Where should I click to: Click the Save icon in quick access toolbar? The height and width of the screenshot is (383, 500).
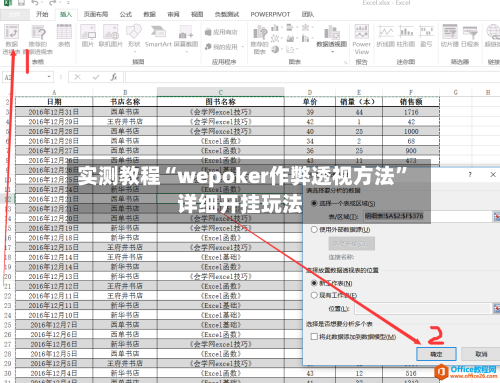(x=21, y=3)
